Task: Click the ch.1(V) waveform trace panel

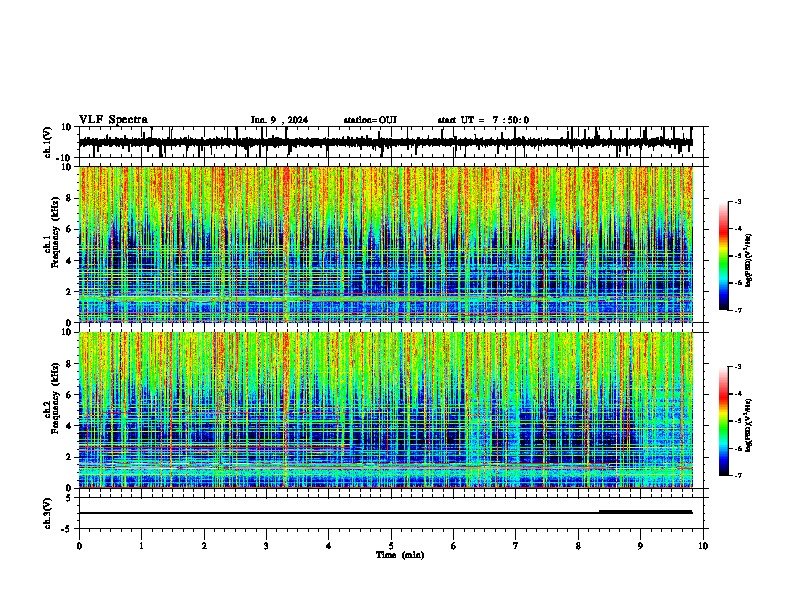Action: pos(393,142)
